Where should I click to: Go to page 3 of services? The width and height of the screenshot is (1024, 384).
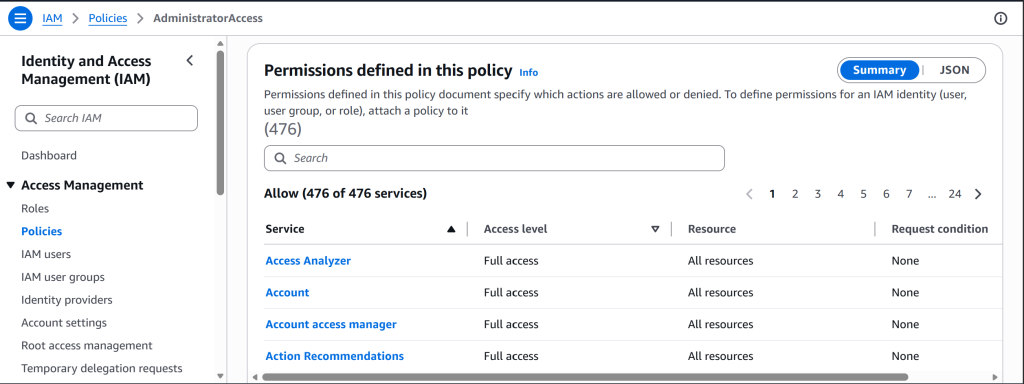click(818, 194)
